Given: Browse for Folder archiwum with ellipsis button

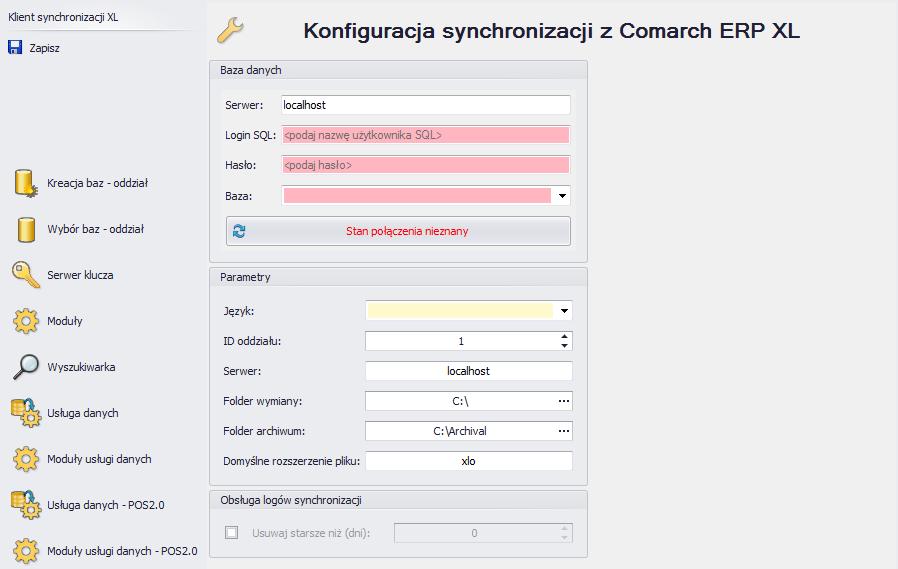Looking at the screenshot, I should pyautogui.click(x=564, y=430).
